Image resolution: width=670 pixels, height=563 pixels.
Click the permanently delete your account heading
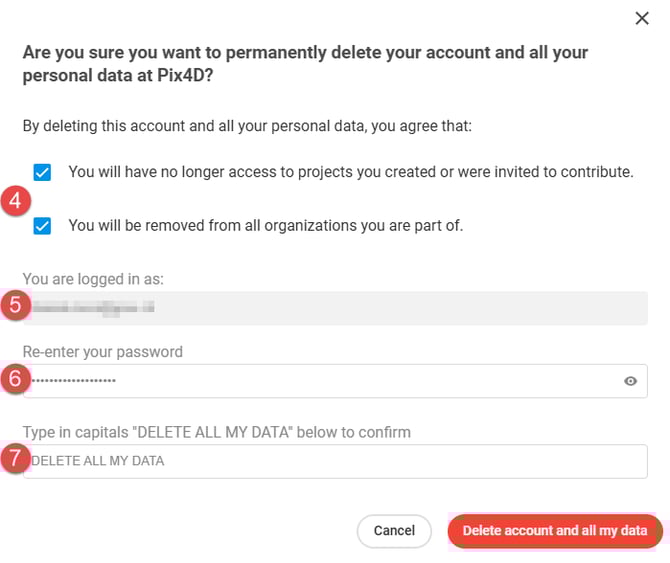305,64
